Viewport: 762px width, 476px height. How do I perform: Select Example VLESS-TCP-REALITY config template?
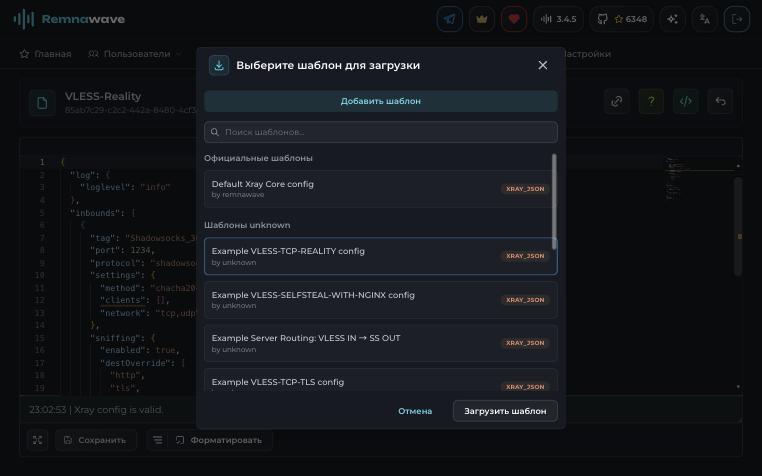pos(381,256)
